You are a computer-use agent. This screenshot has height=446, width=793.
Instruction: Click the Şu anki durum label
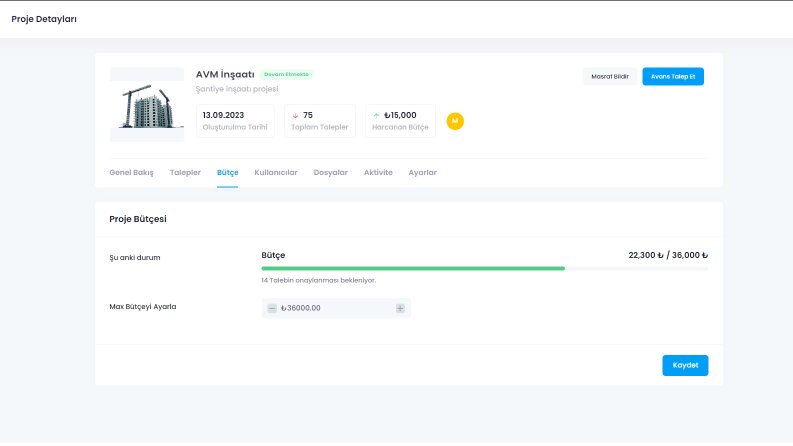coord(135,257)
